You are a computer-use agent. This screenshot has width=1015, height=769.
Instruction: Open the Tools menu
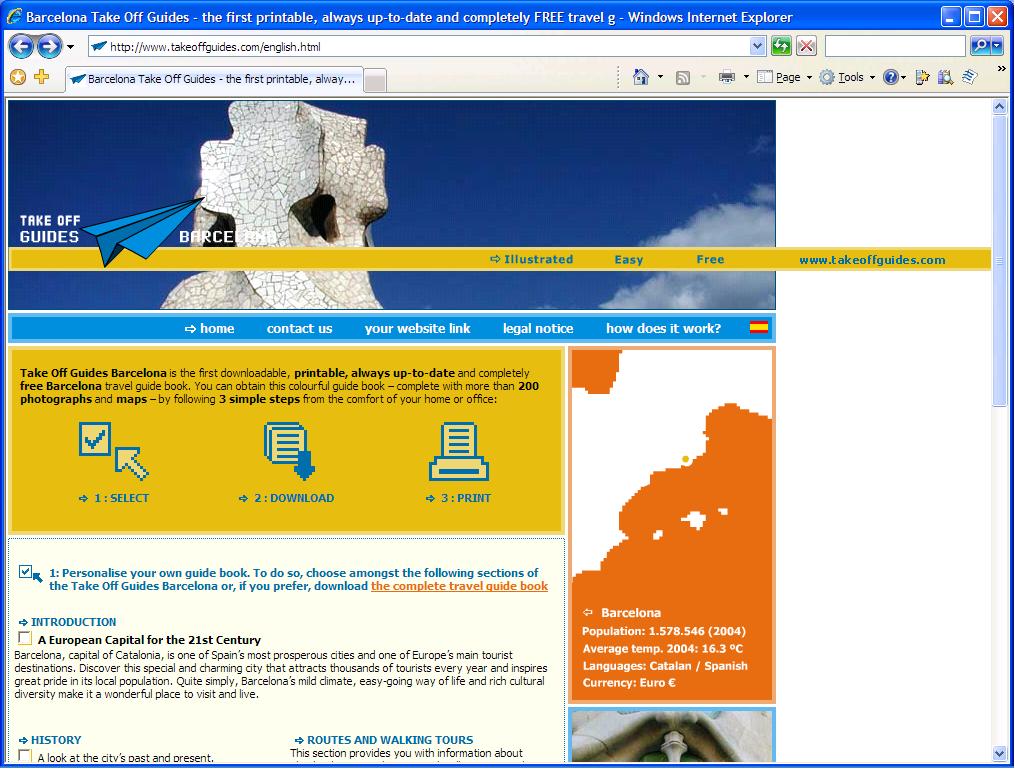847,78
